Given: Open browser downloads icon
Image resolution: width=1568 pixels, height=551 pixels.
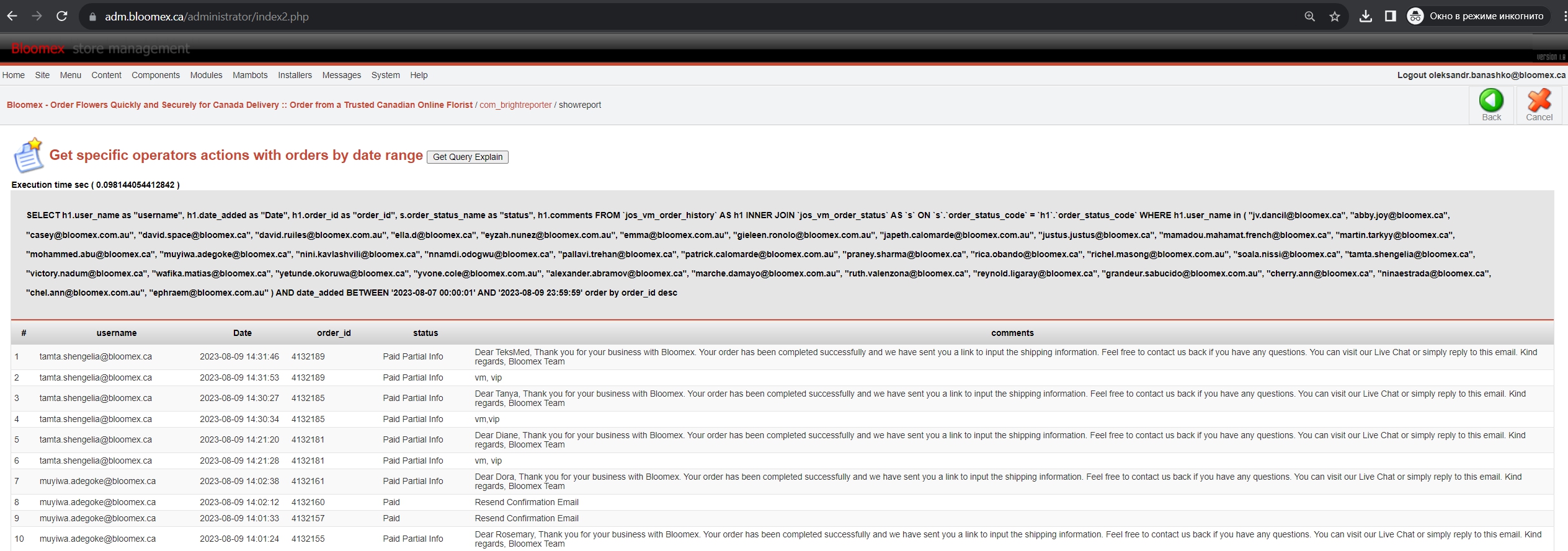Looking at the screenshot, I should pos(1365,17).
